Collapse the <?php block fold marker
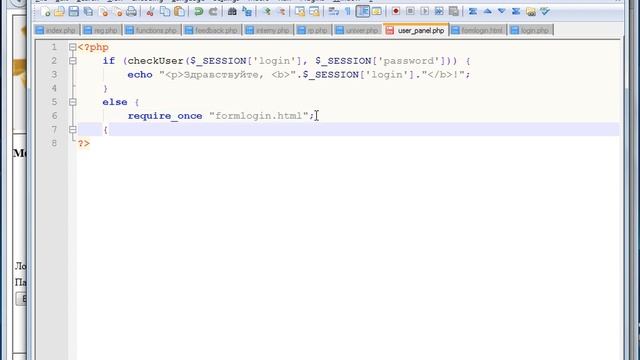Image resolution: width=640 pixels, height=360 pixels. click(x=73, y=47)
